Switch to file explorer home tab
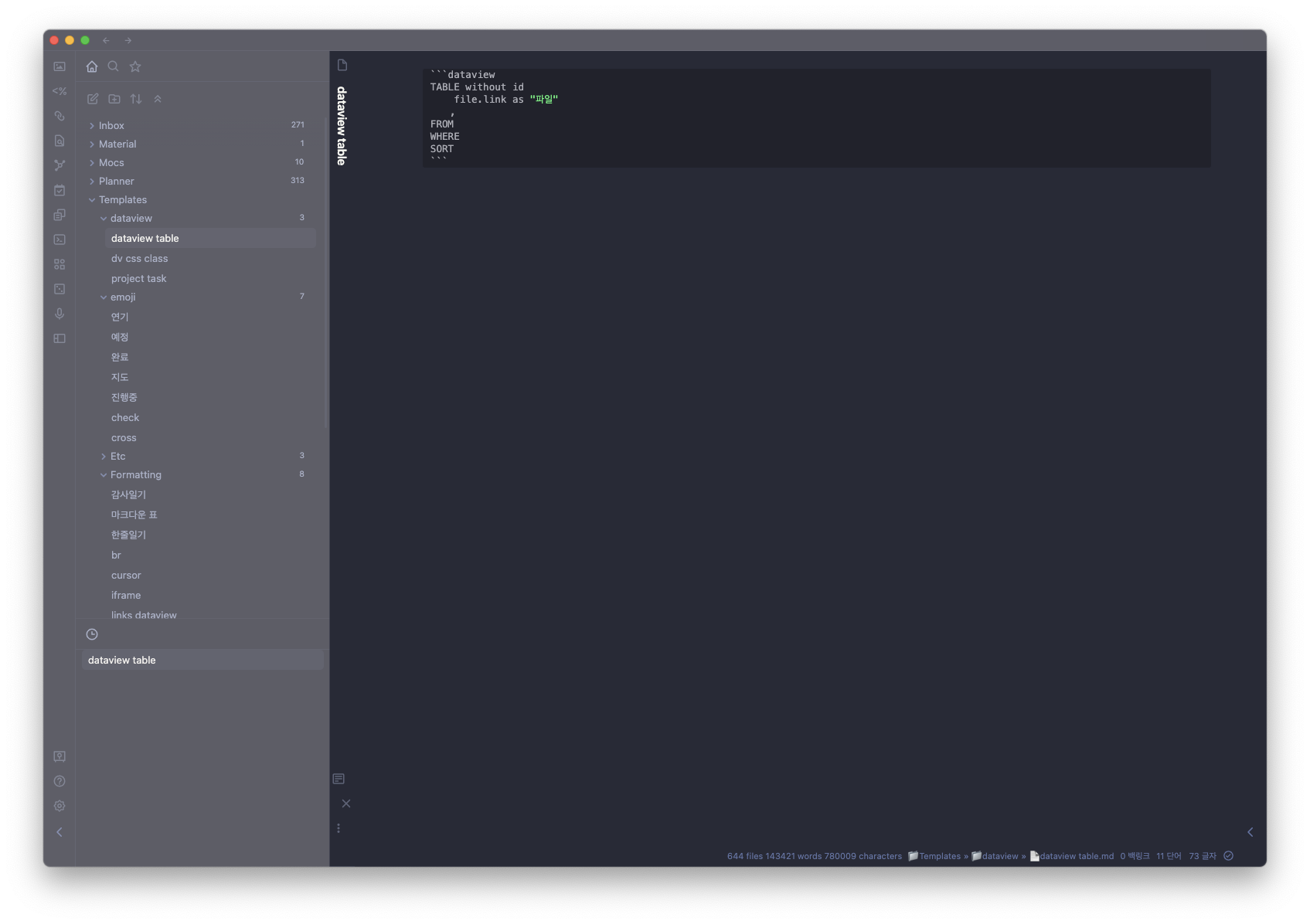The image size is (1310, 924). (92, 66)
